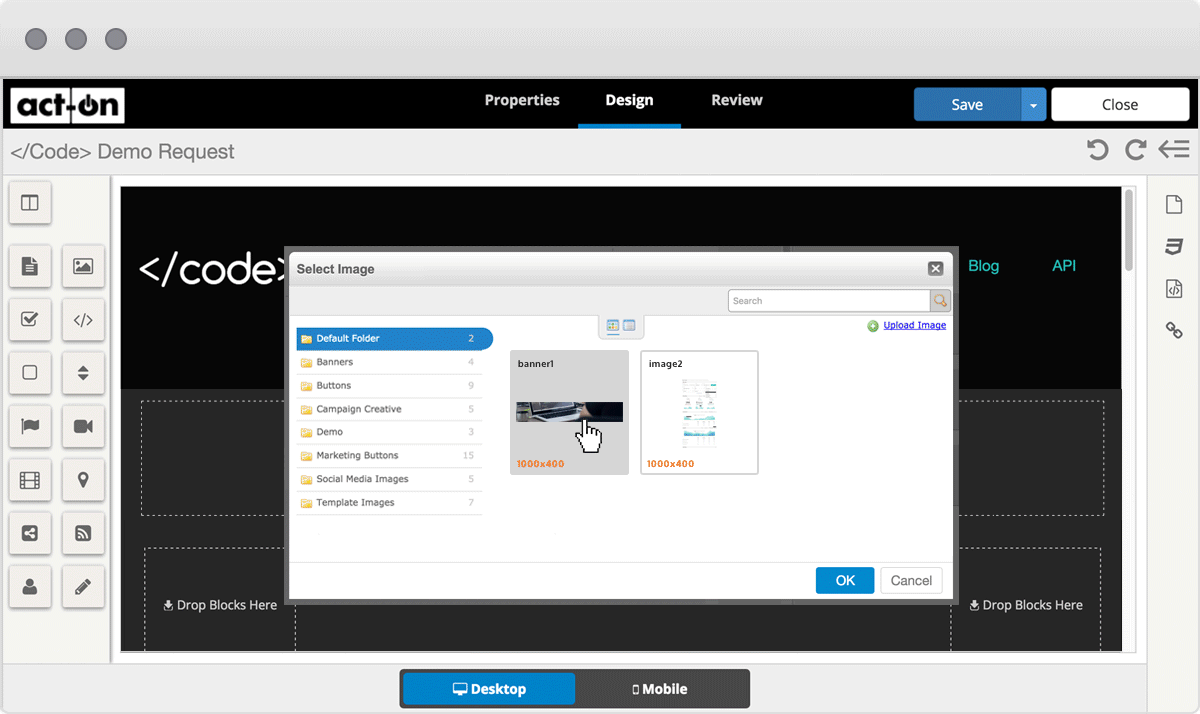
Task: Open the Banners folder
Action: click(334, 362)
